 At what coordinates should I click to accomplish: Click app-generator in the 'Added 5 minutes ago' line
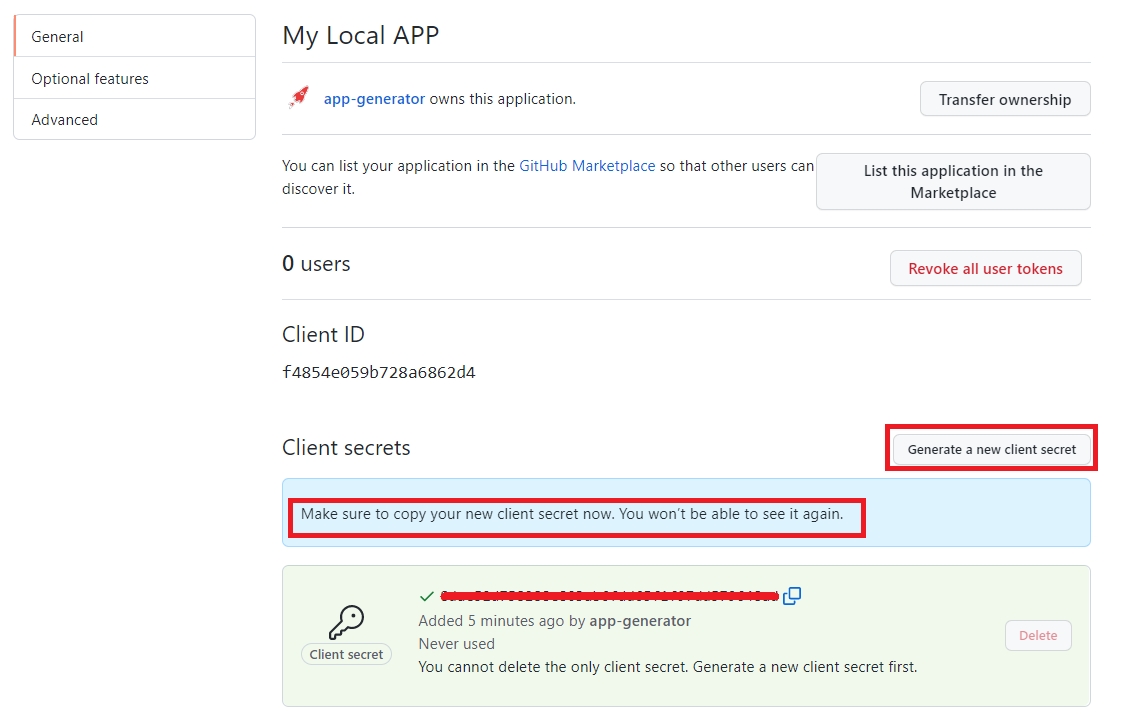[640, 621]
